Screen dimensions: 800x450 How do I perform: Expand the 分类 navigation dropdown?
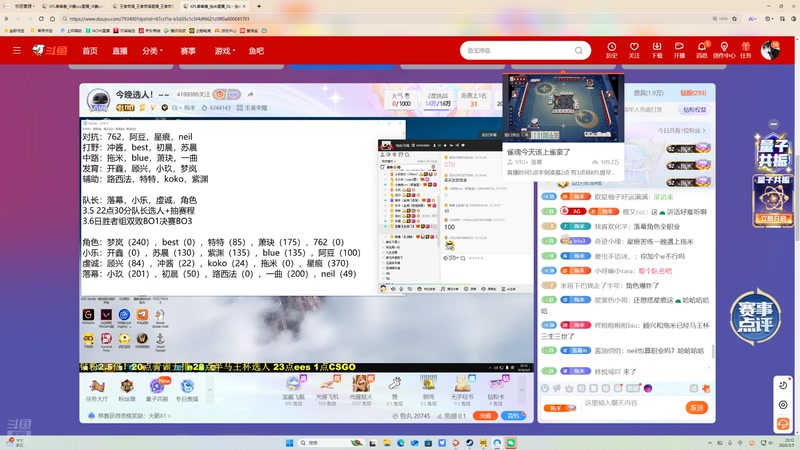coord(153,51)
